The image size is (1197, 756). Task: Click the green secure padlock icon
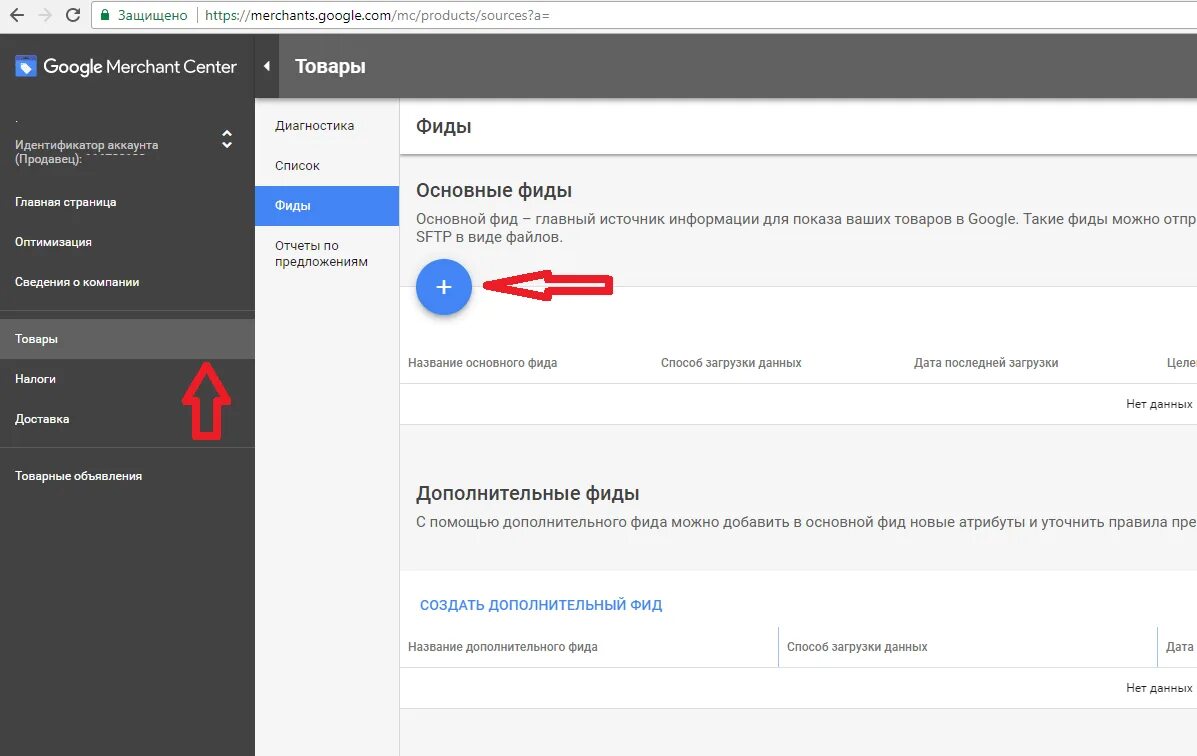pos(105,15)
